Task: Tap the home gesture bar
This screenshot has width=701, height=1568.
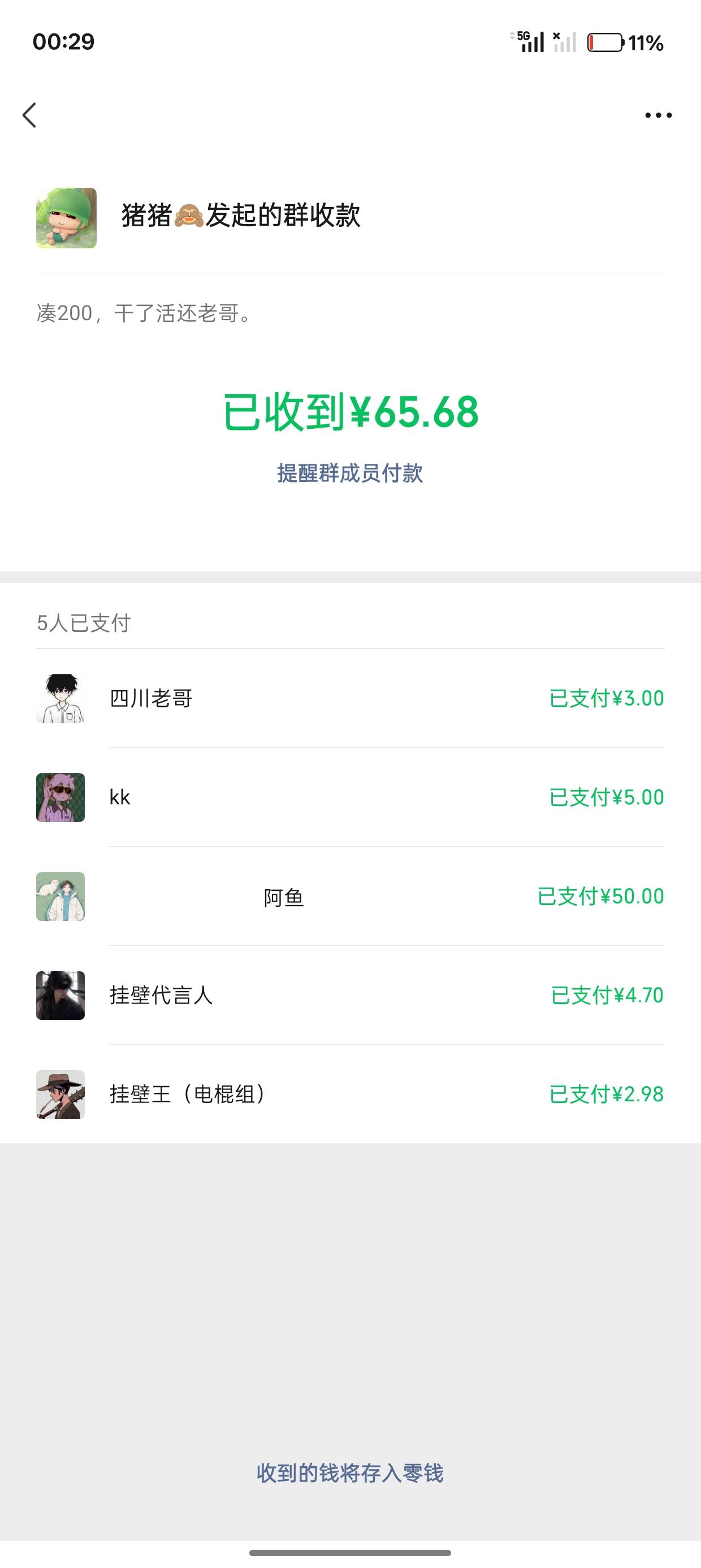Action: [x=350, y=1553]
